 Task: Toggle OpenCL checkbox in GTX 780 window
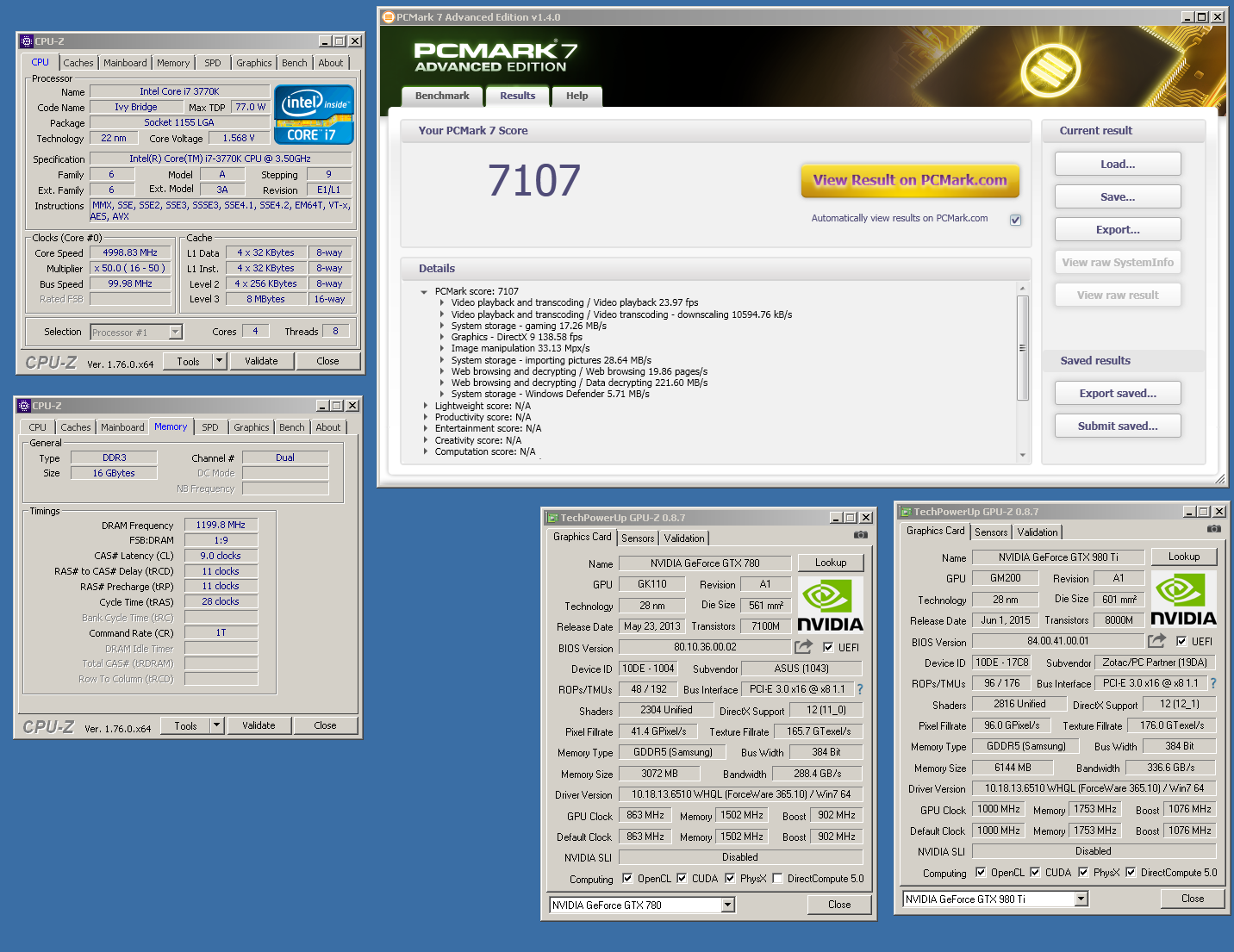[x=626, y=878]
